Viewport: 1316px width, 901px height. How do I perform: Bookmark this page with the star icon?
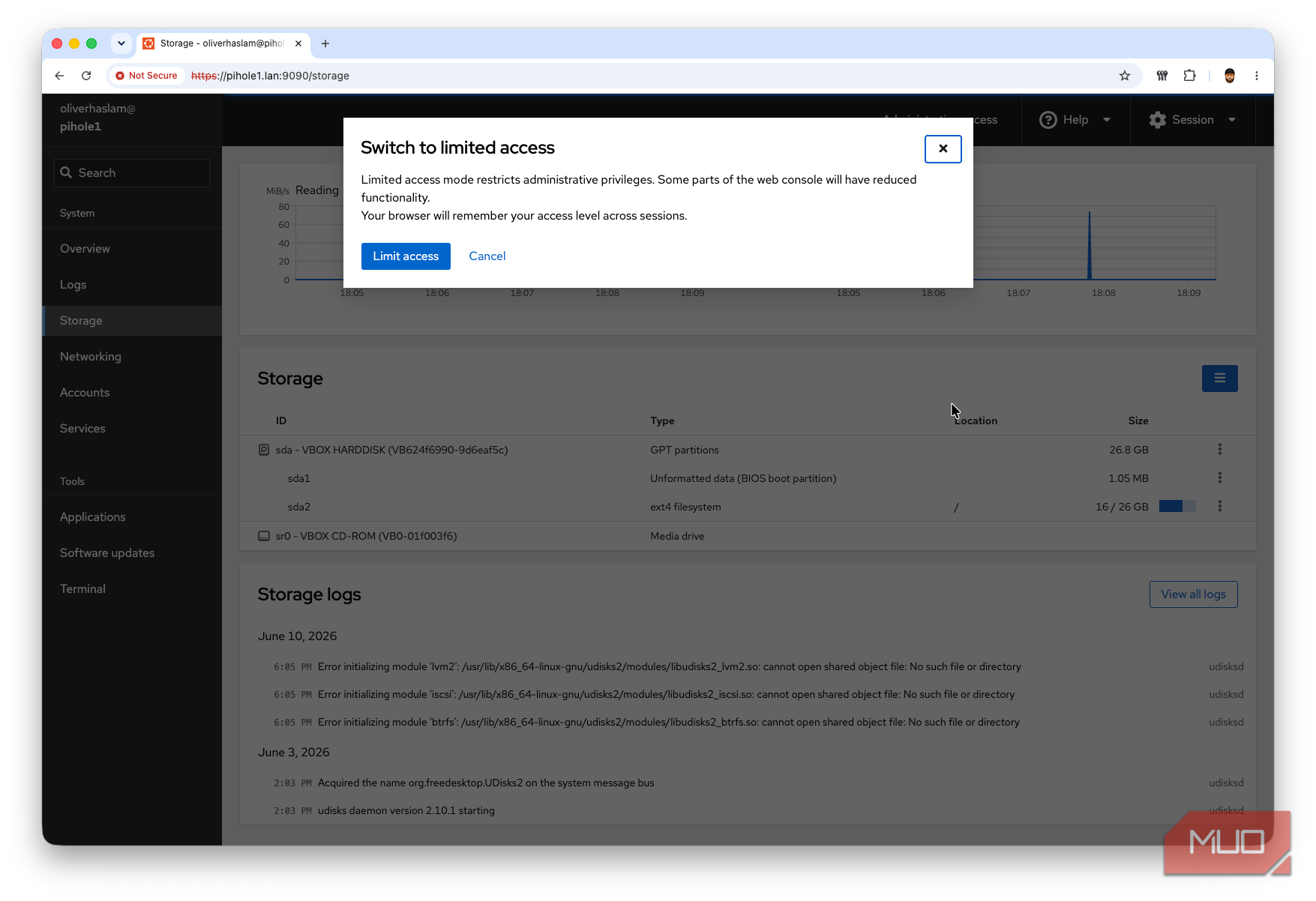(x=1124, y=76)
